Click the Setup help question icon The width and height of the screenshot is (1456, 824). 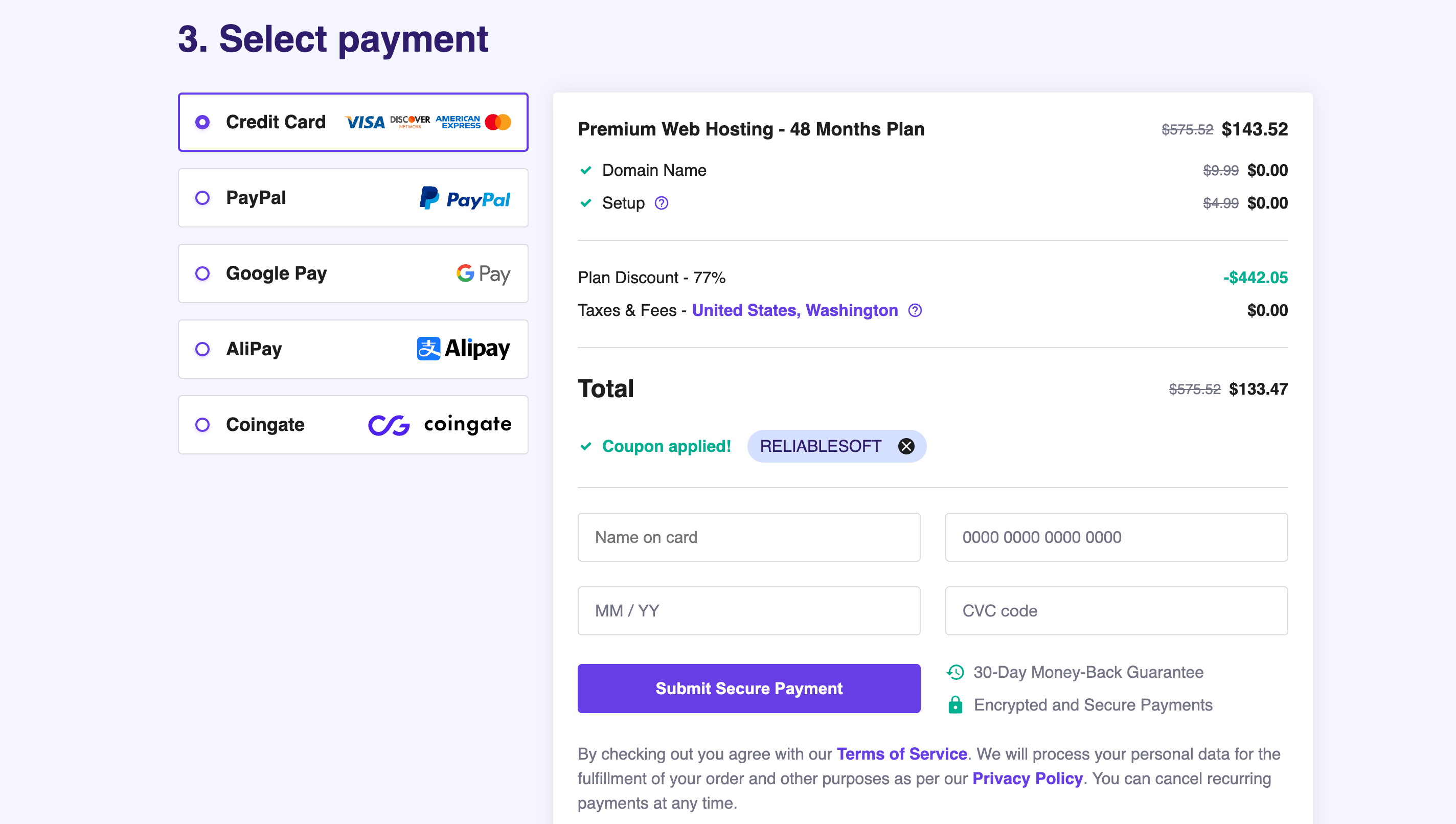pos(661,203)
